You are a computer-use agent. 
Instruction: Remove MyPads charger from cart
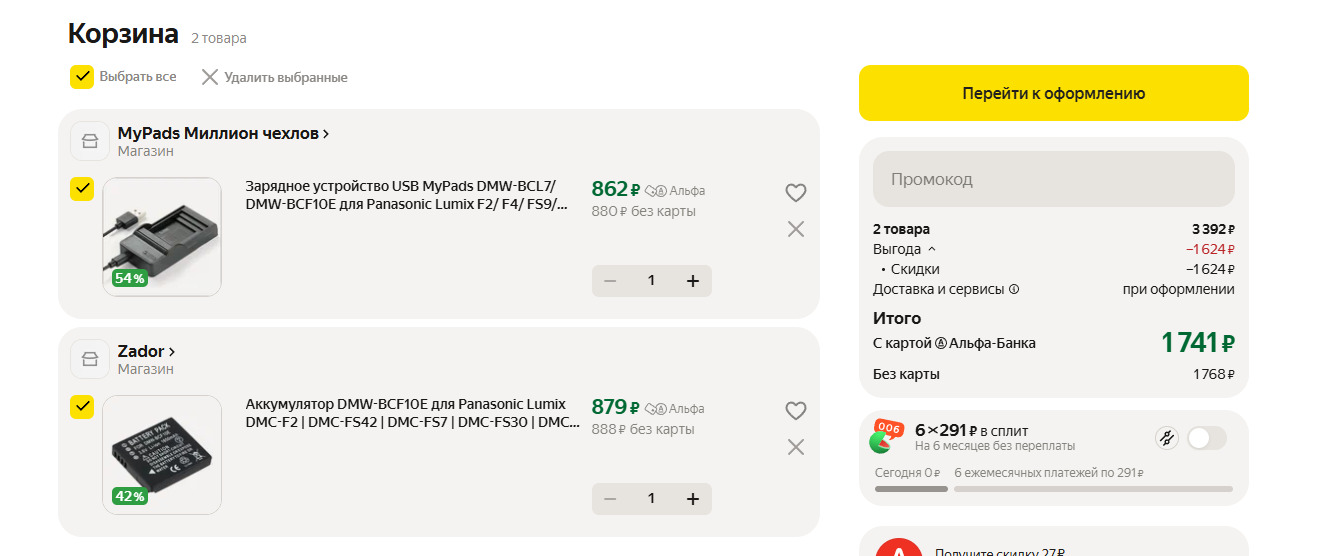tap(795, 229)
